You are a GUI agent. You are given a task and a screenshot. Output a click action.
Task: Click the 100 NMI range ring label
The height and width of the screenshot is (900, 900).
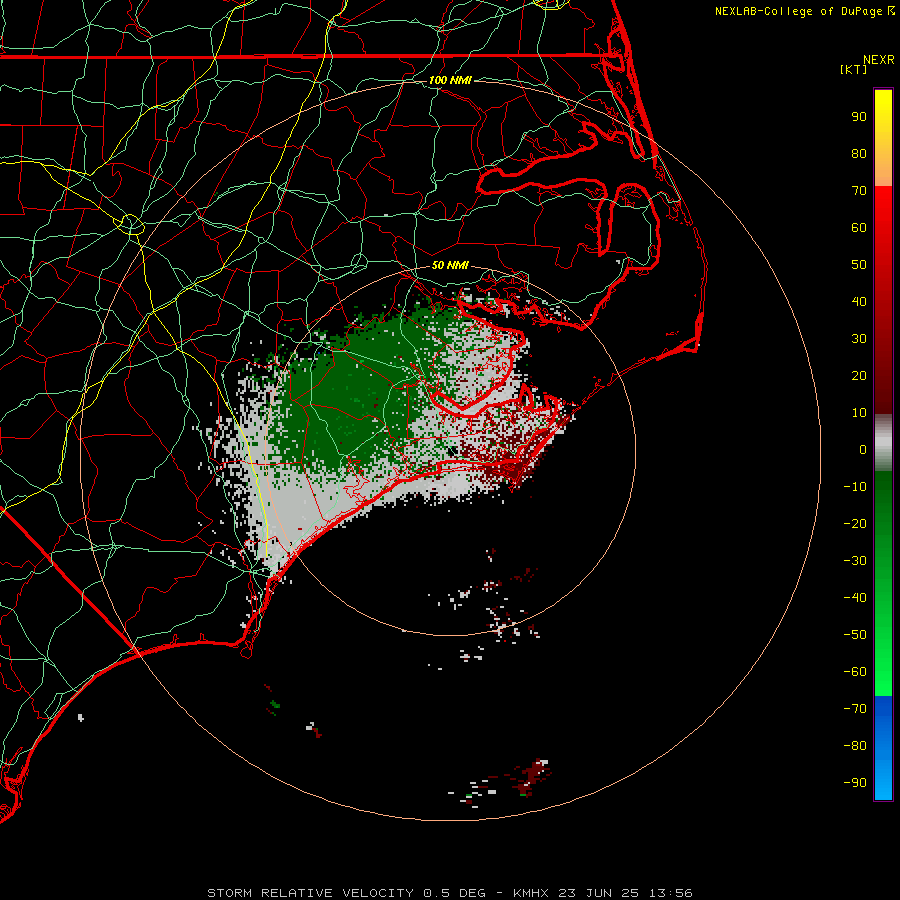click(x=450, y=80)
